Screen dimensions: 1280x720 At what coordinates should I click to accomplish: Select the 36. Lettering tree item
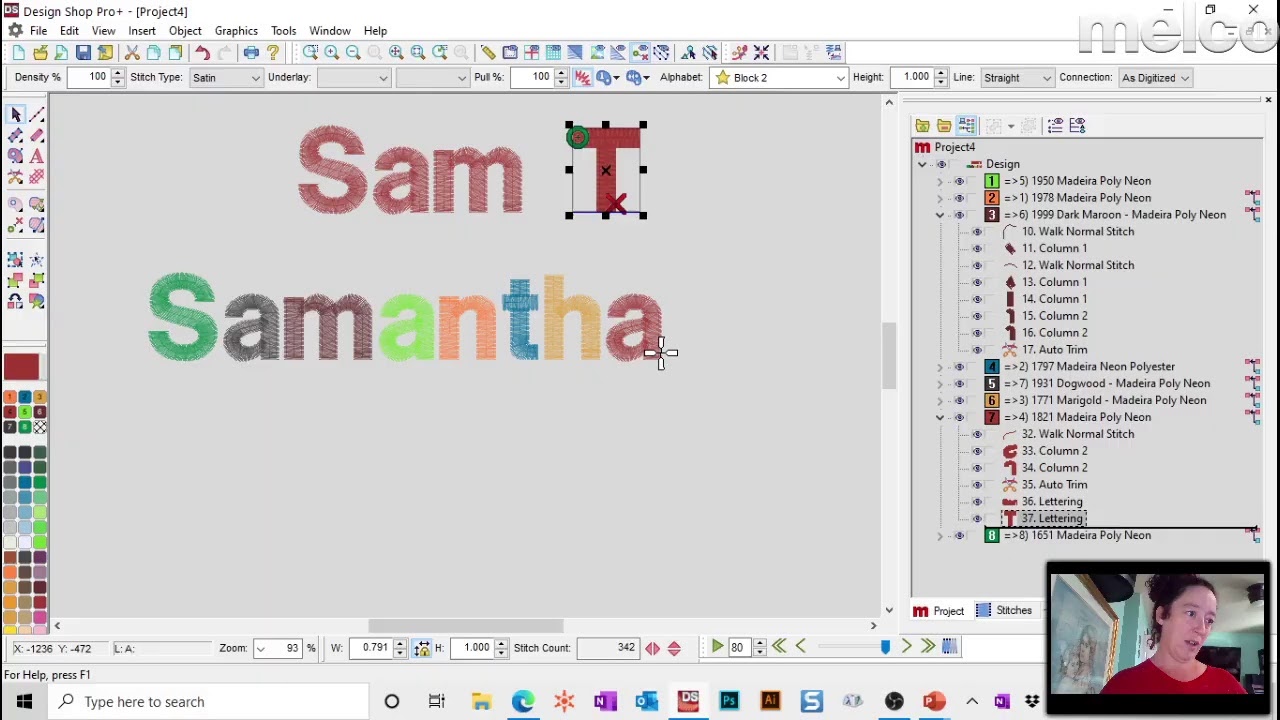click(1052, 501)
